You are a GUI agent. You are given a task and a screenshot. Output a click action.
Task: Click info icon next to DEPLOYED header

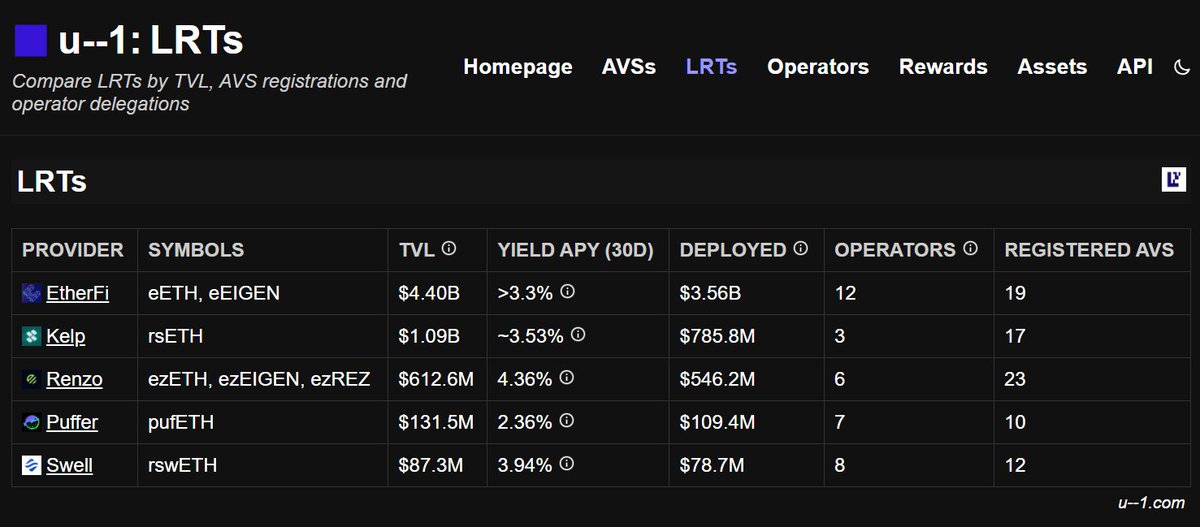(800, 248)
